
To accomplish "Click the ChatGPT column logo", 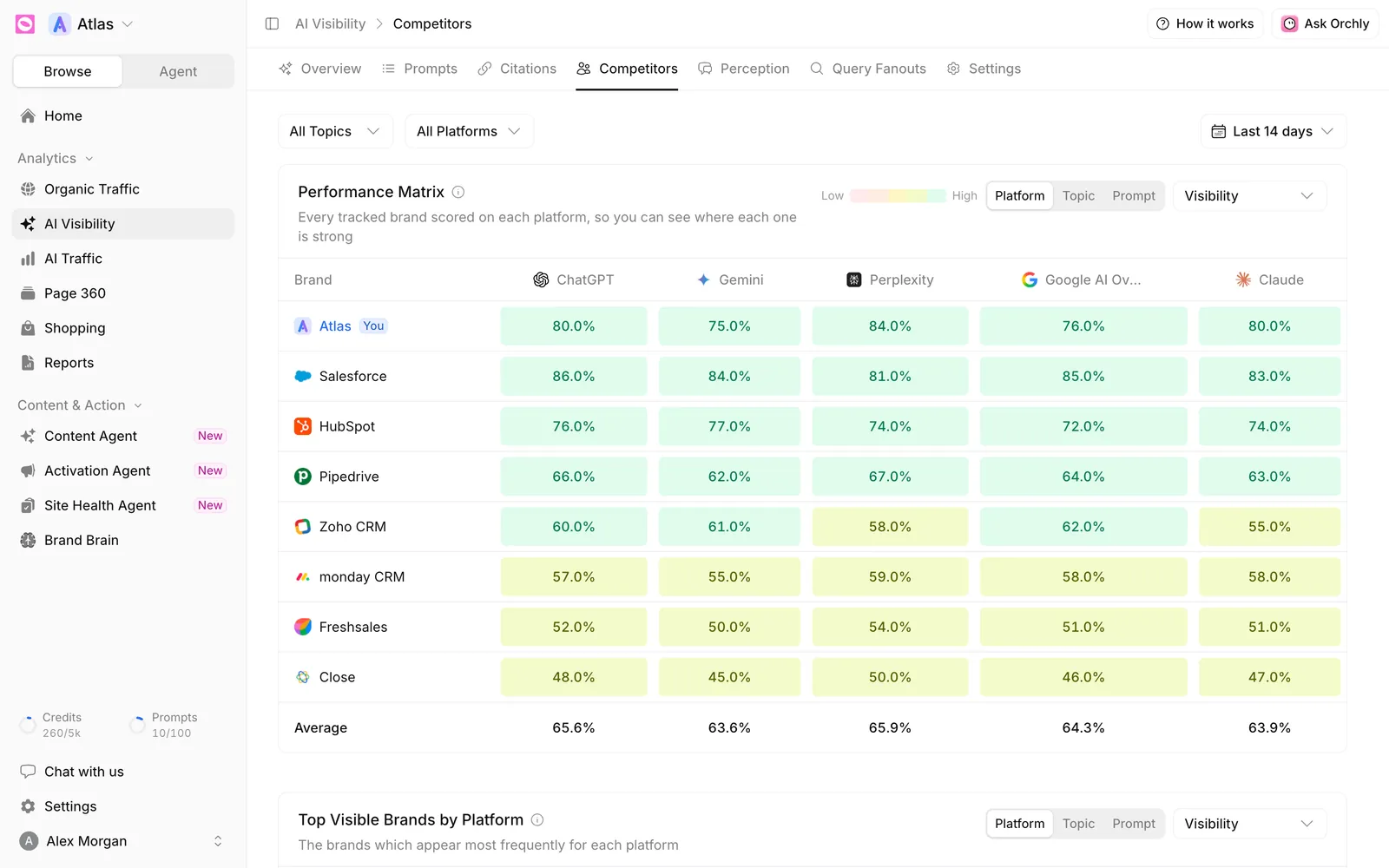I will [541, 279].
